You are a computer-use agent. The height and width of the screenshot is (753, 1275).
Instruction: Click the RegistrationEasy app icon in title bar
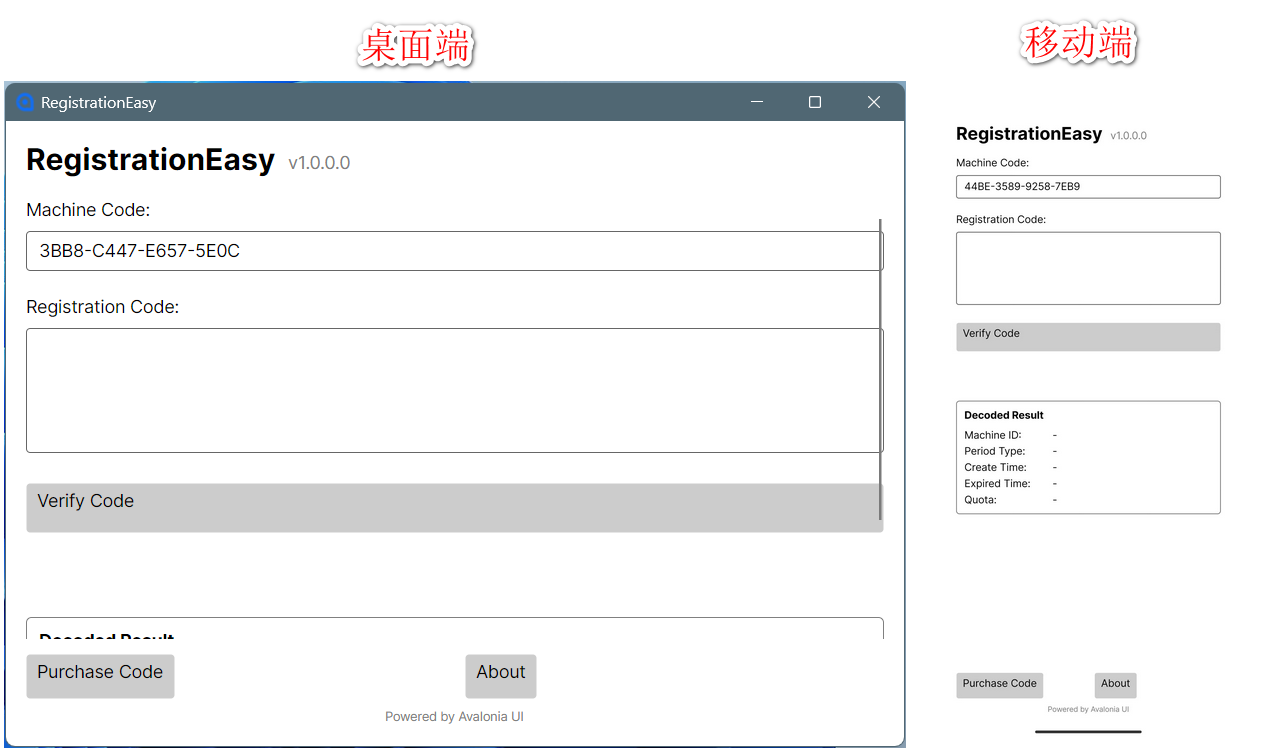click(x=26, y=102)
